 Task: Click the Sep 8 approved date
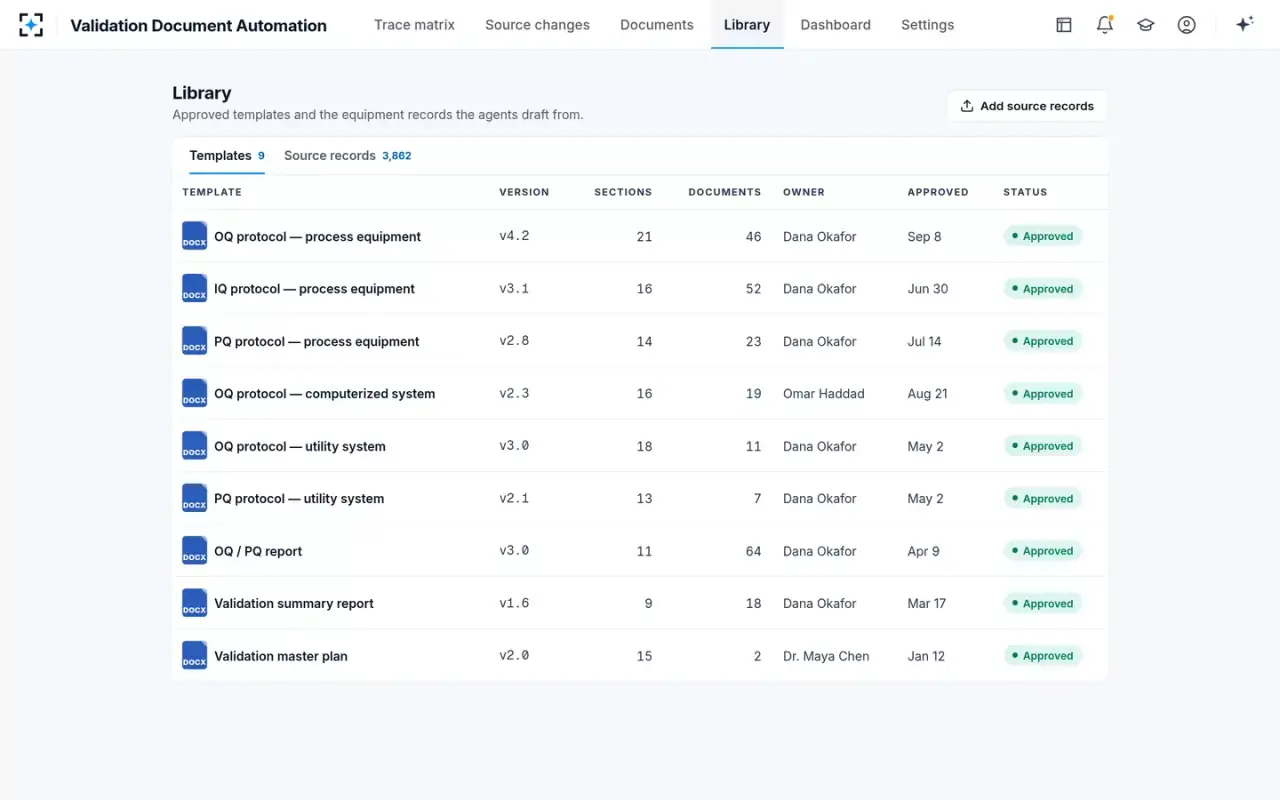click(x=924, y=237)
